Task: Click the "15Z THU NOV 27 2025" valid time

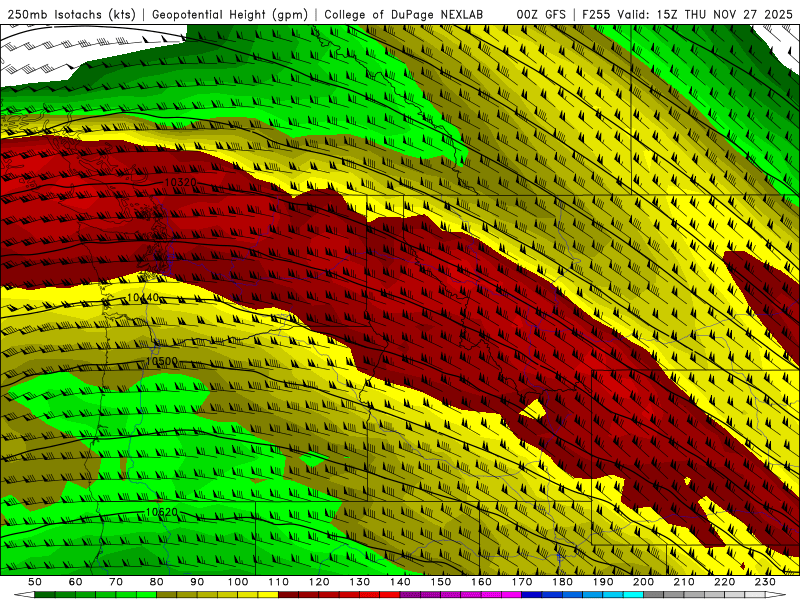Action: click(x=724, y=14)
